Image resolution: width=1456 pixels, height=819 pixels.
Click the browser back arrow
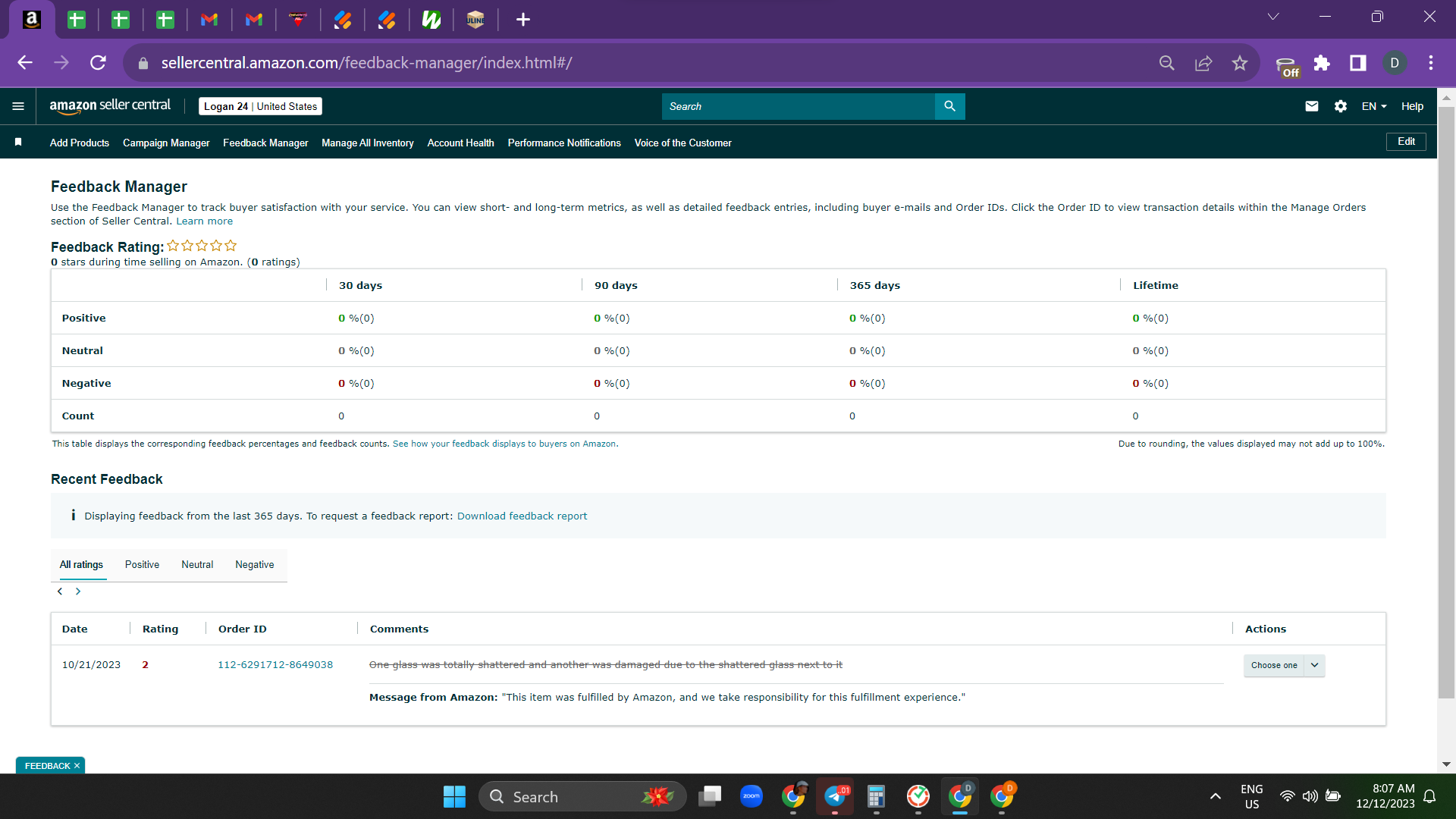click(25, 63)
